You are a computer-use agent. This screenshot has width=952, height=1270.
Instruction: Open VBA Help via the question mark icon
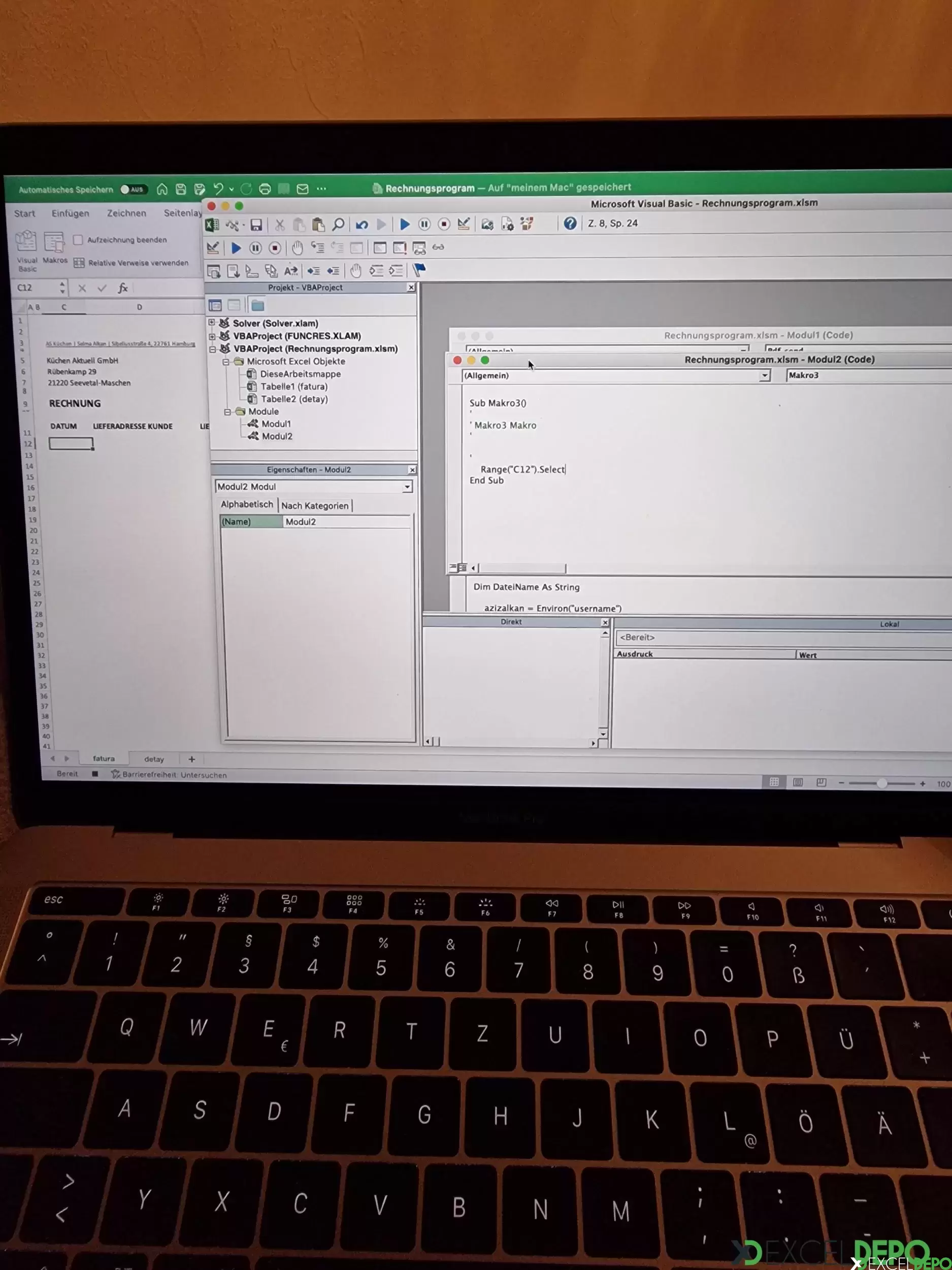tap(570, 224)
